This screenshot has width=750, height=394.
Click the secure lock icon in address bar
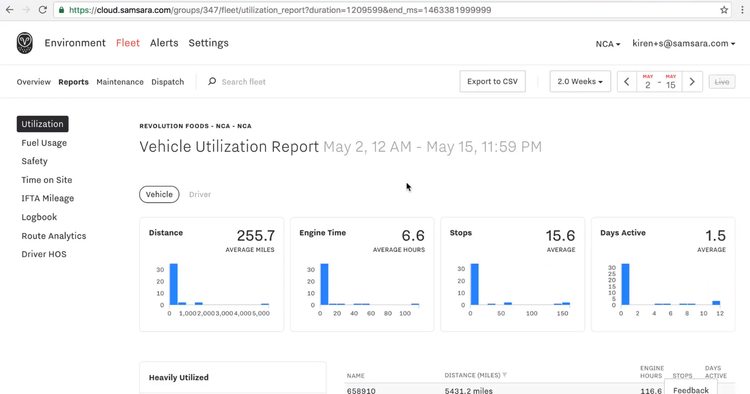click(61, 10)
